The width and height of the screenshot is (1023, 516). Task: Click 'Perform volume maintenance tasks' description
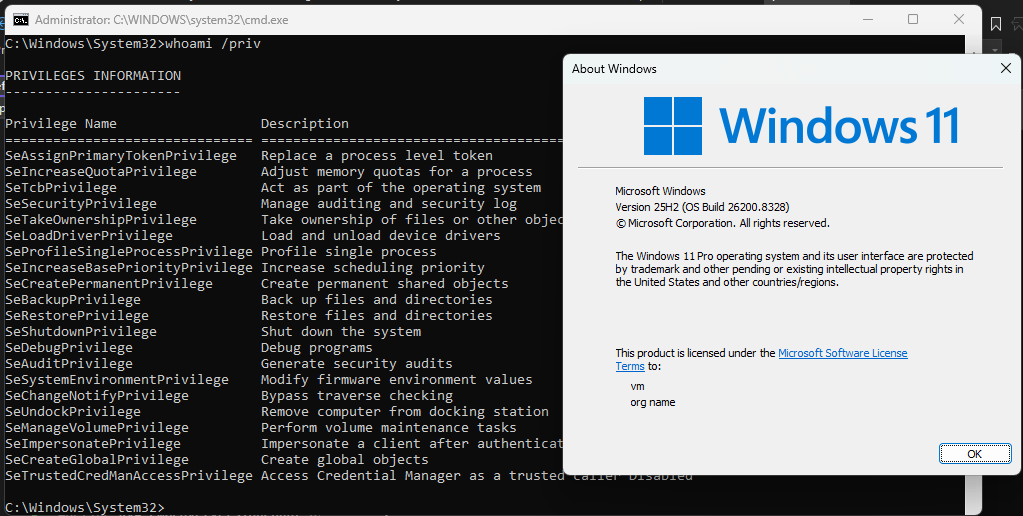point(389,427)
